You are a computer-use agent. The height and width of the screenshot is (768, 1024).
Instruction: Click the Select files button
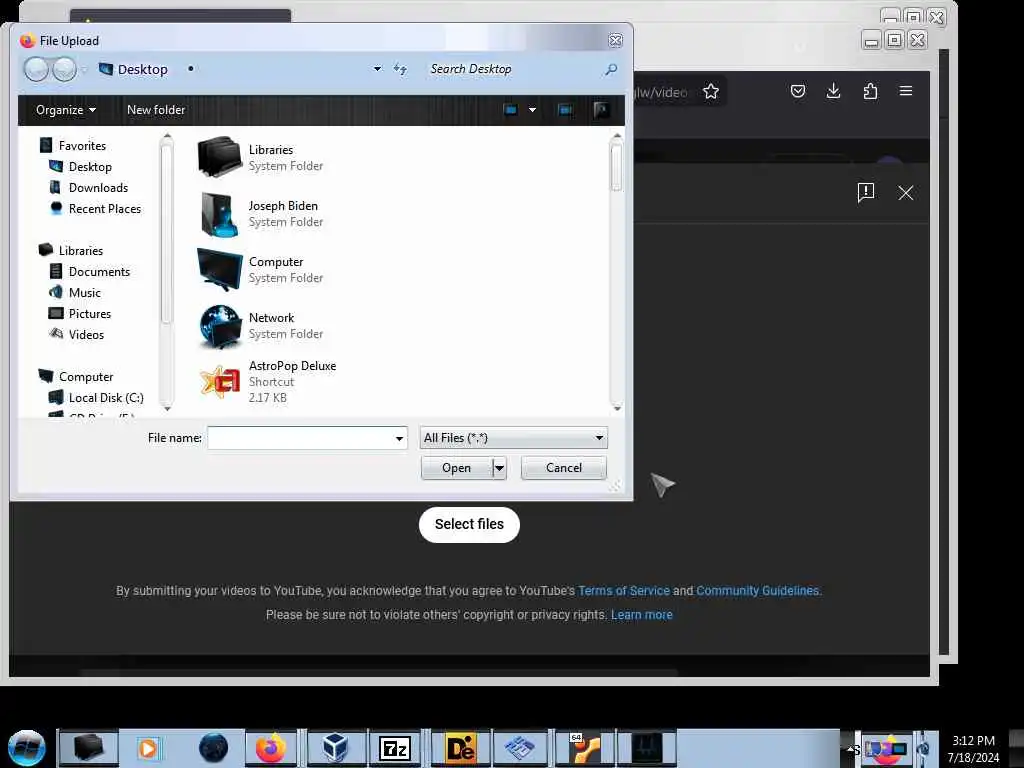click(469, 524)
